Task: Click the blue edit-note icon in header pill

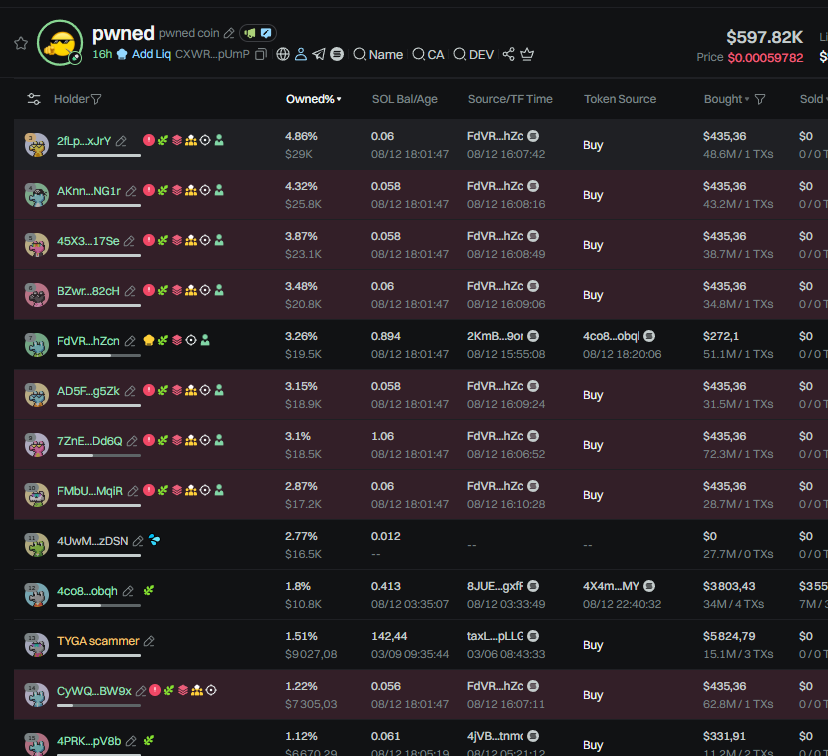Action: pyautogui.click(x=266, y=33)
